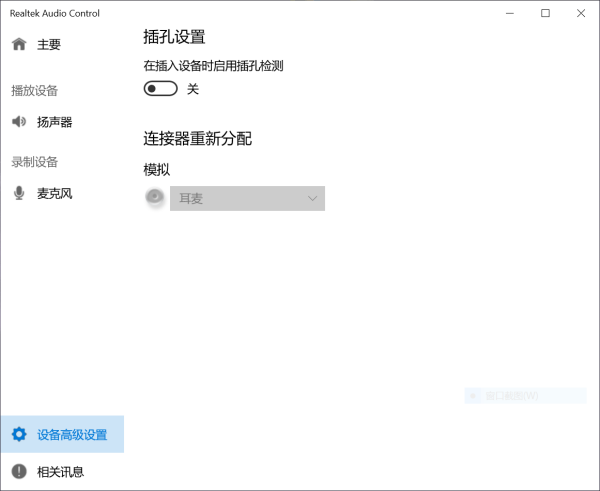Open the 耳麦 analog connector dropdown
Screen dimensions: 600x491
247,198
